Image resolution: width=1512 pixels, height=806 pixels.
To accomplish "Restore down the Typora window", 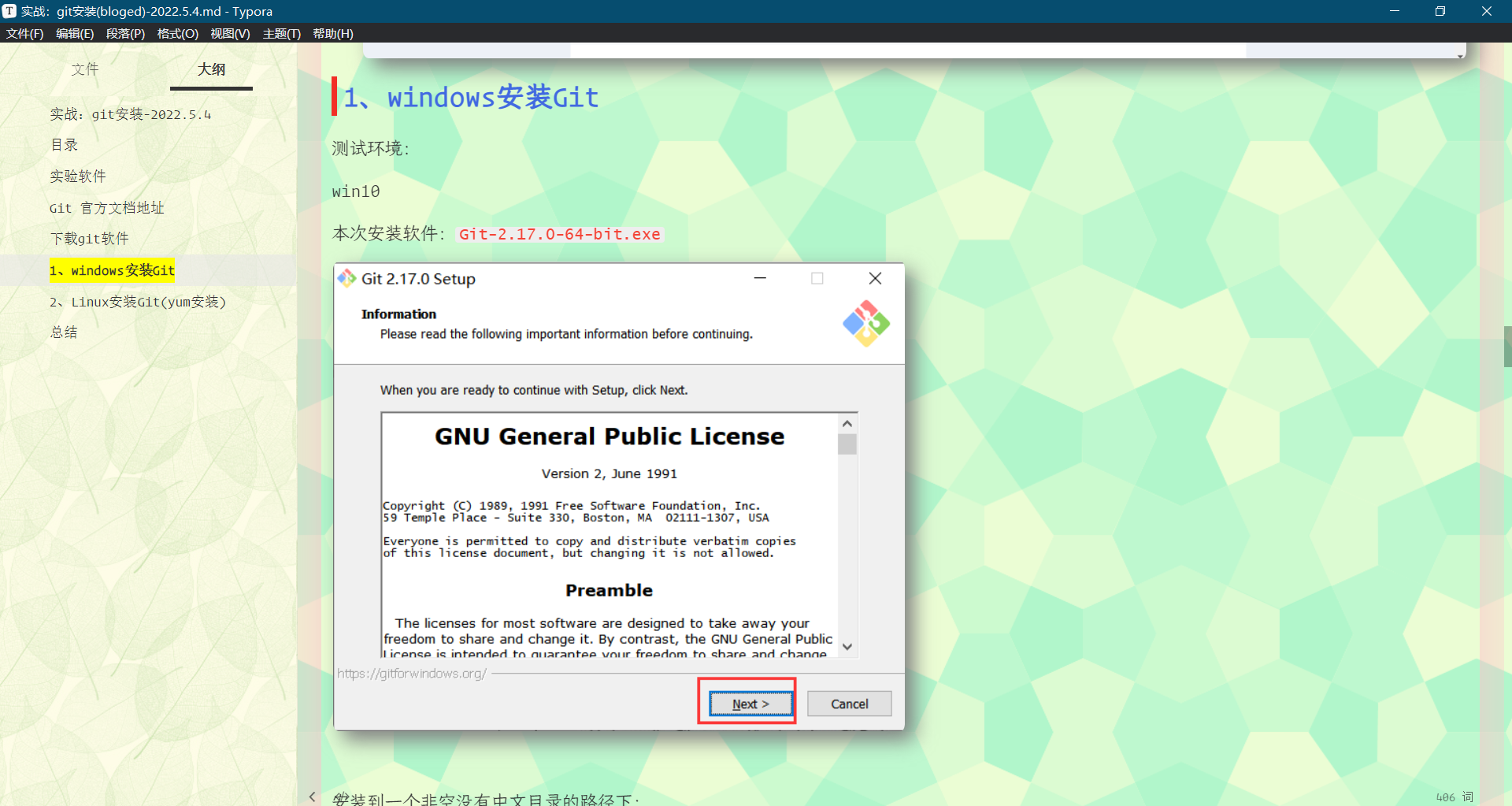I will (x=1440, y=11).
